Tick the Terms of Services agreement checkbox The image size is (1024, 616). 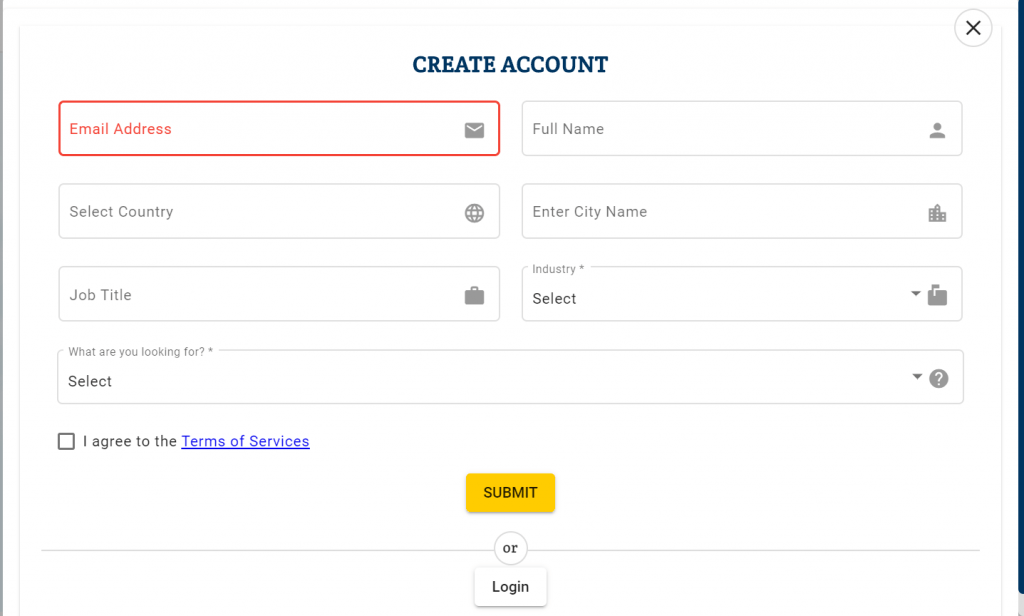pyautogui.click(x=66, y=442)
